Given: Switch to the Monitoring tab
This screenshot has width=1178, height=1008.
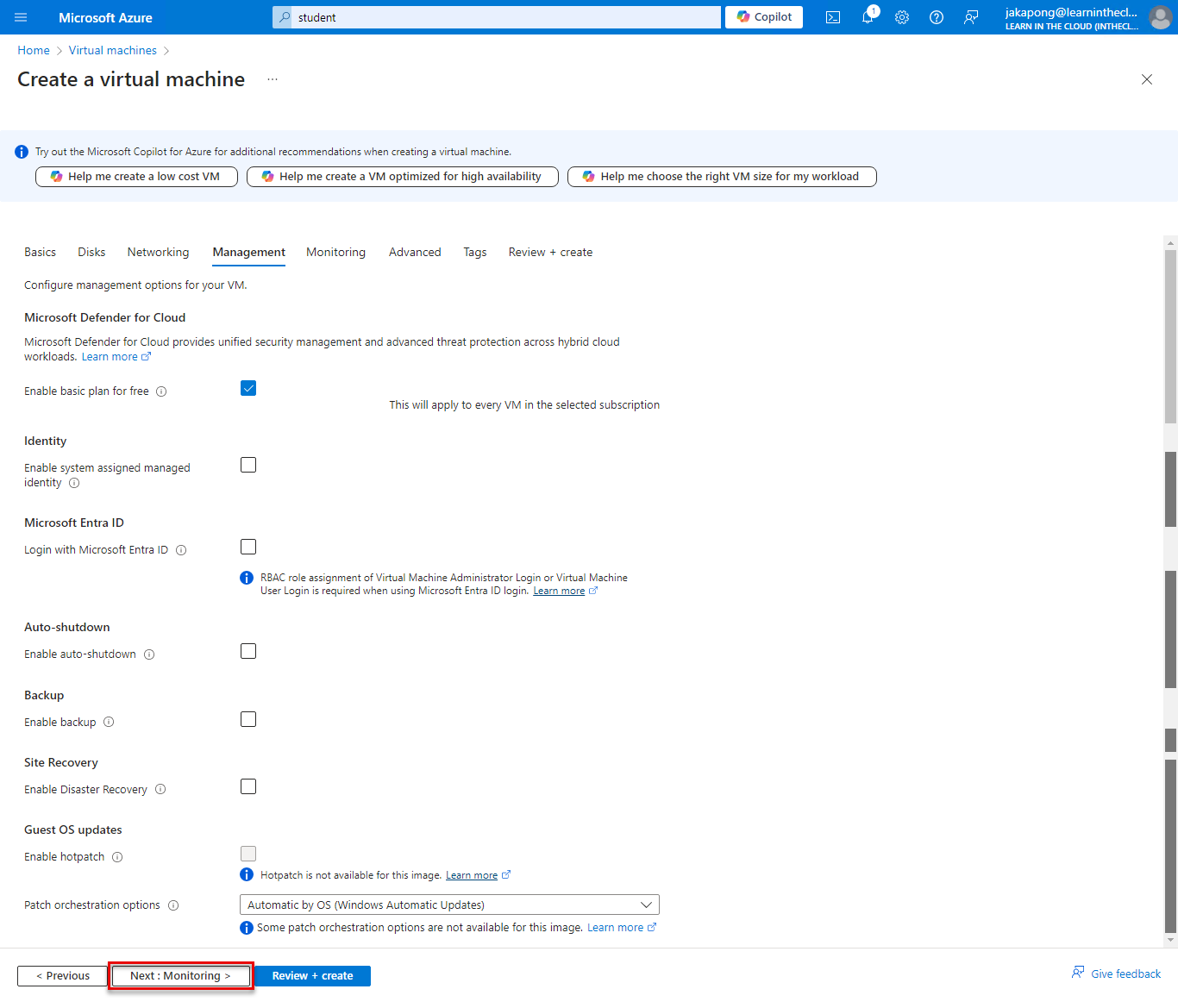Looking at the screenshot, I should pos(335,253).
